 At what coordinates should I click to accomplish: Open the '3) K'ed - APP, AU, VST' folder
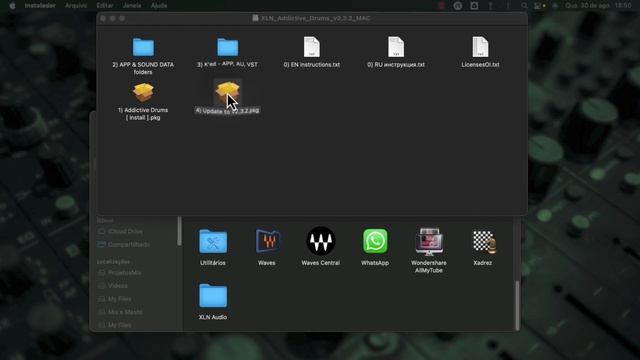point(227,48)
